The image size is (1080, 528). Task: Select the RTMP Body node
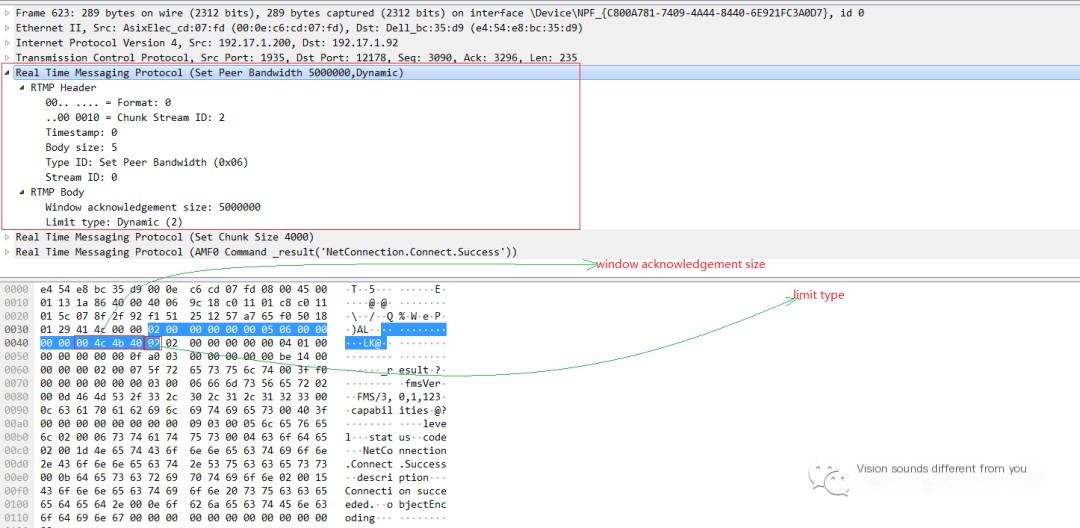pyautogui.click(x=57, y=193)
